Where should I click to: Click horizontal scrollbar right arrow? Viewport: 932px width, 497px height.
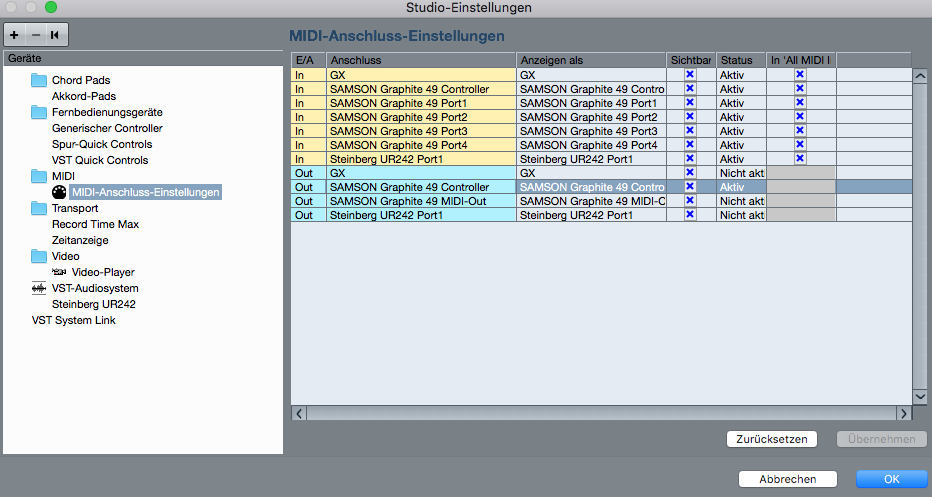point(903,413)
